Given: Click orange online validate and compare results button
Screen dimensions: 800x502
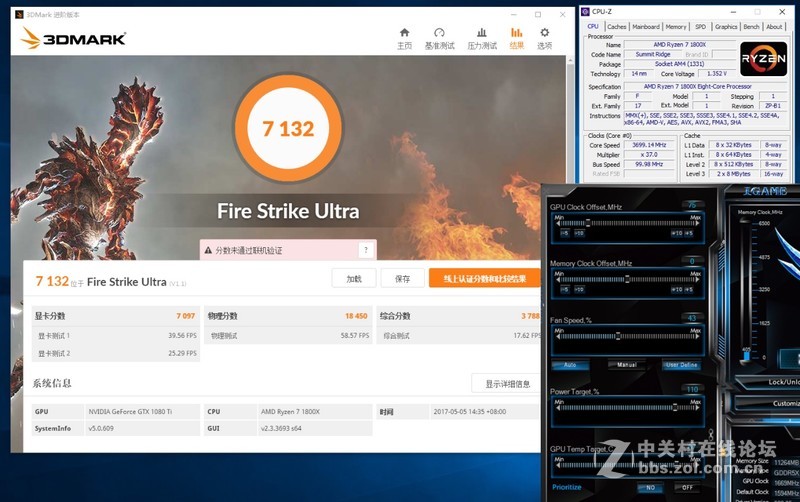Looking at the screenshot, I should click(x=485, y=279).
